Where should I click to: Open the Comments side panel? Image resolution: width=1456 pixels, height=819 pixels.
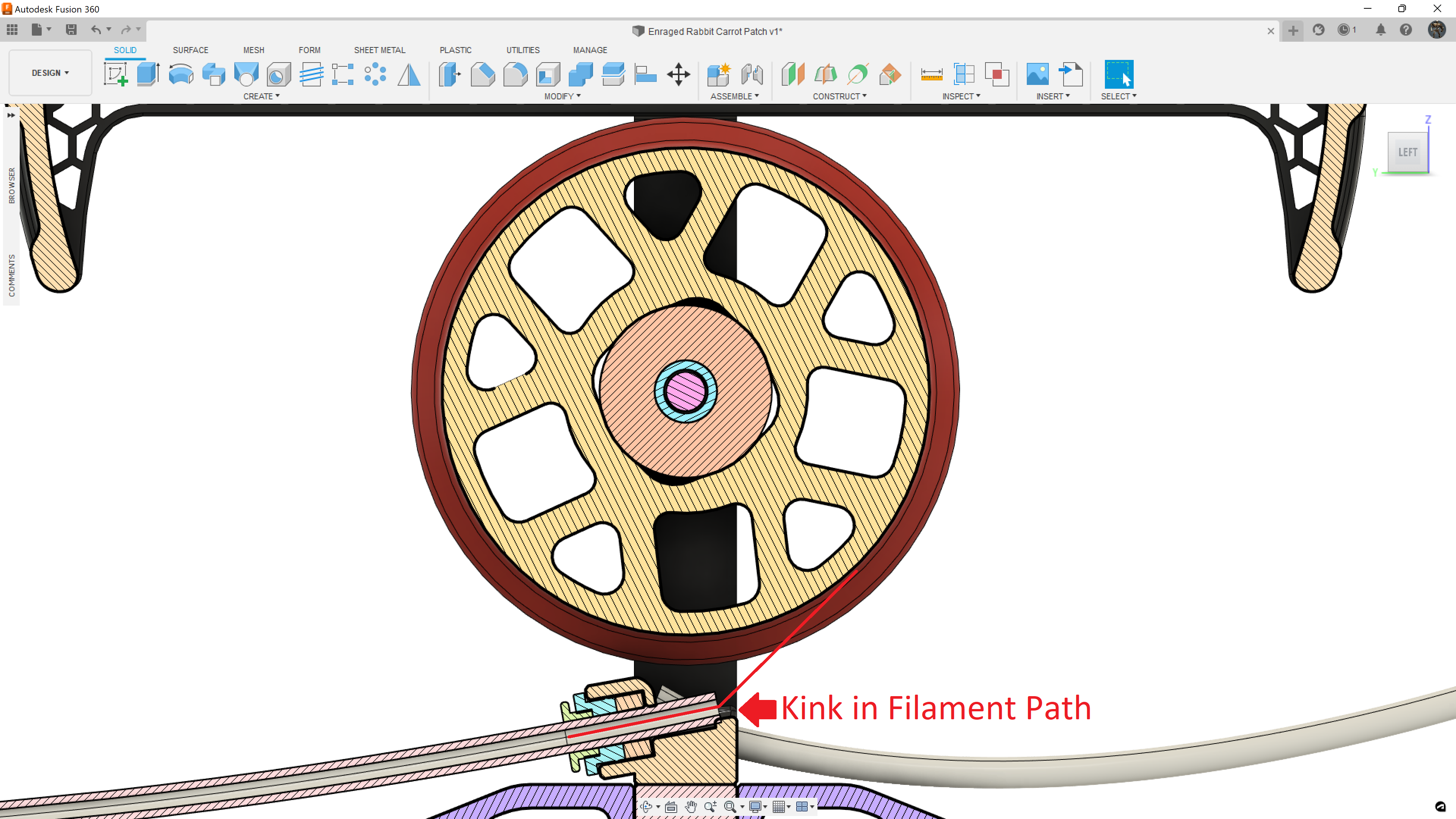pos(11,275)
